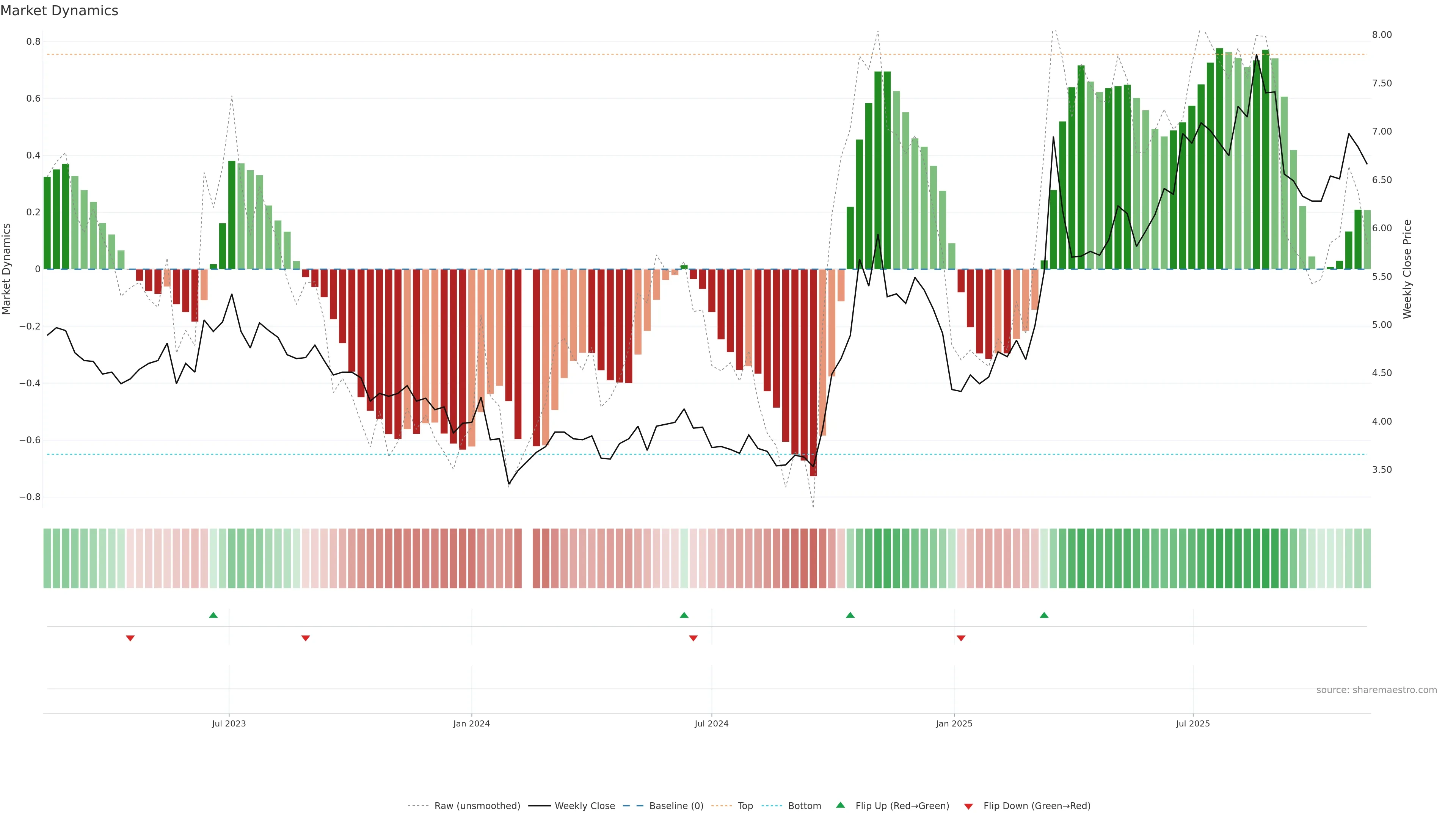
Task: Click the Market Dynamics chart title
Action: pos(60,11)
